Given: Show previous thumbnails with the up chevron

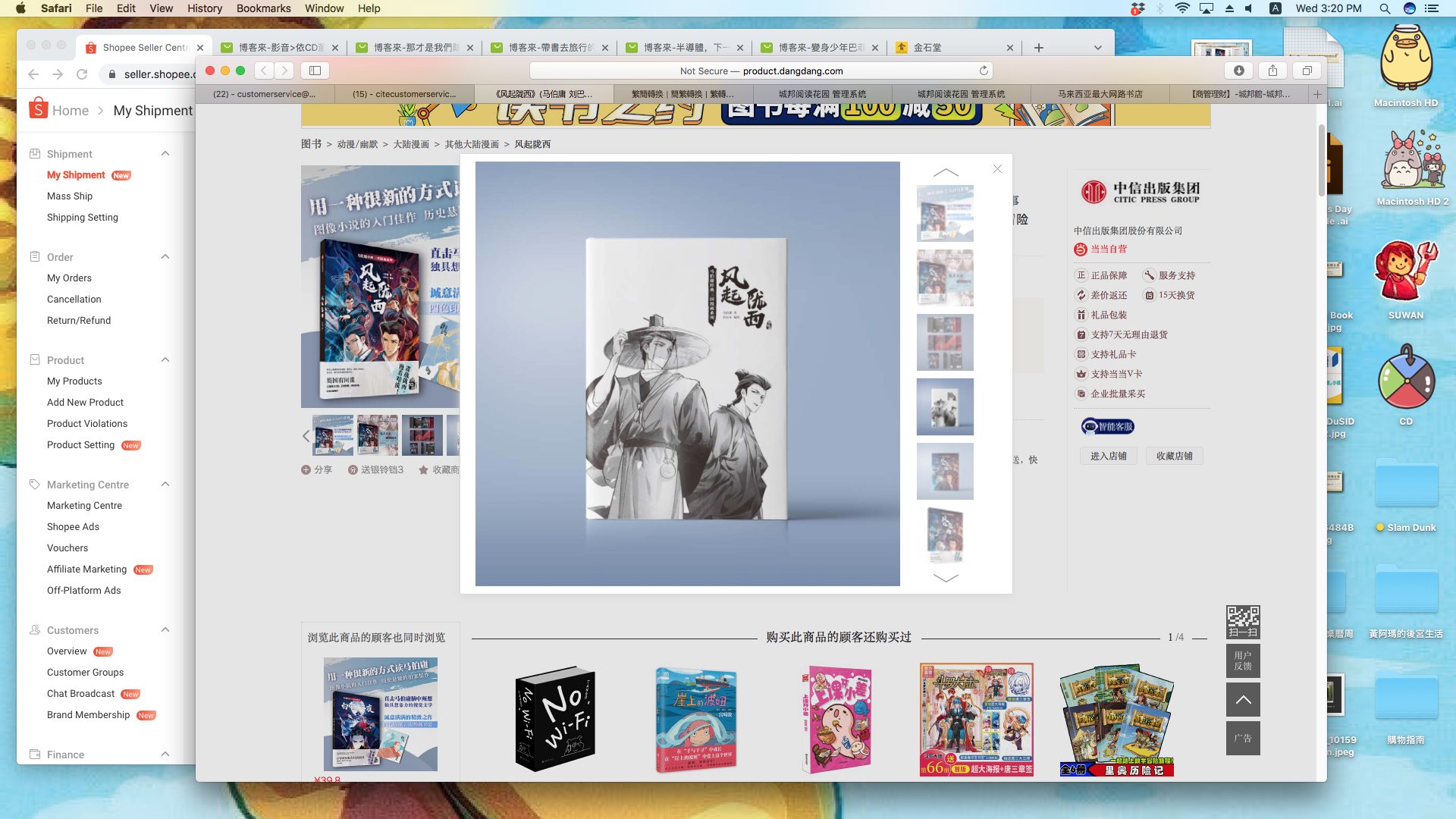Looking at the screenshot, I should pos(945,172).
